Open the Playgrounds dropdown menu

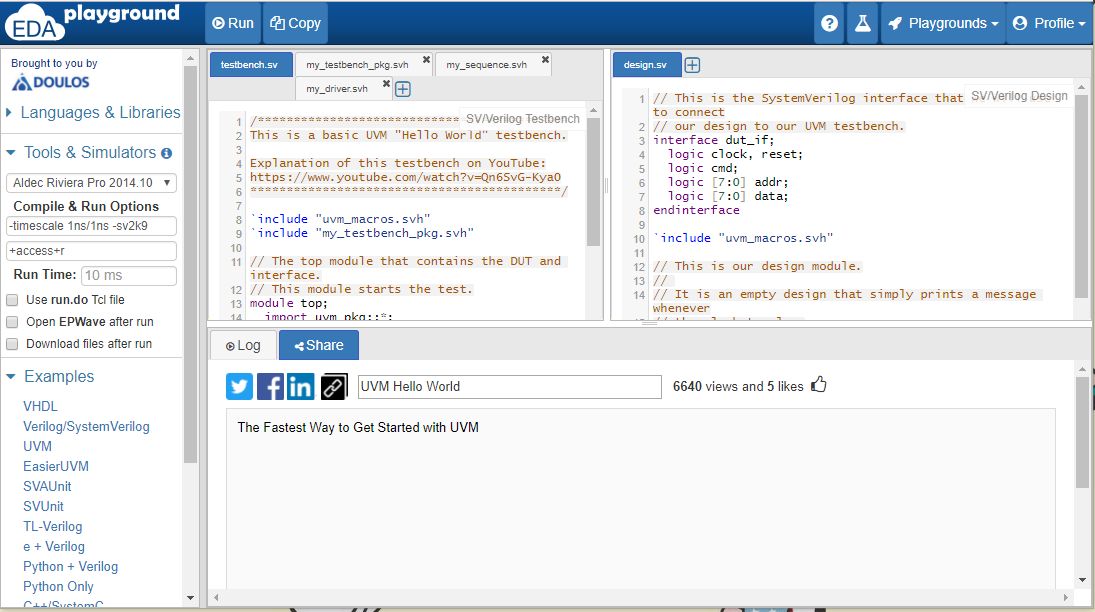pyautogui.click(x=943, y=22)
